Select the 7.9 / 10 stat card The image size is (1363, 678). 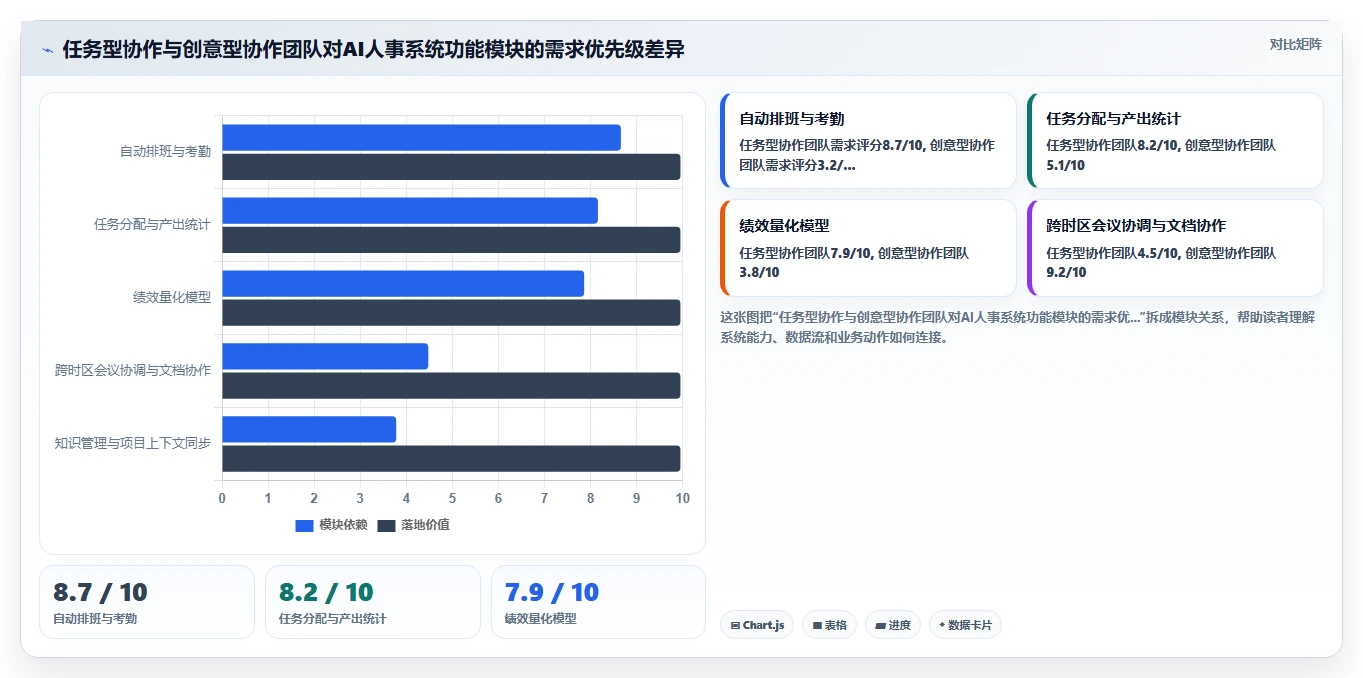coord(598,602)
